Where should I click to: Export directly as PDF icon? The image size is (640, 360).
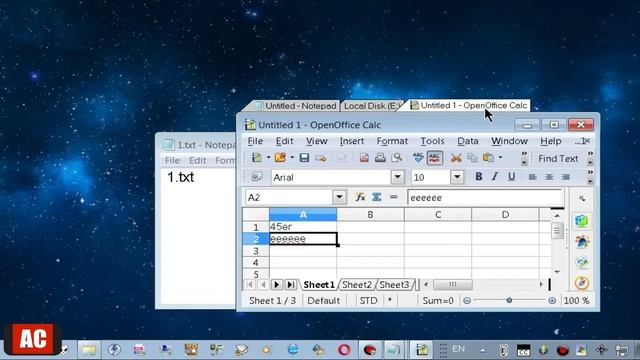pyautogui.click(x=364, y=158)
